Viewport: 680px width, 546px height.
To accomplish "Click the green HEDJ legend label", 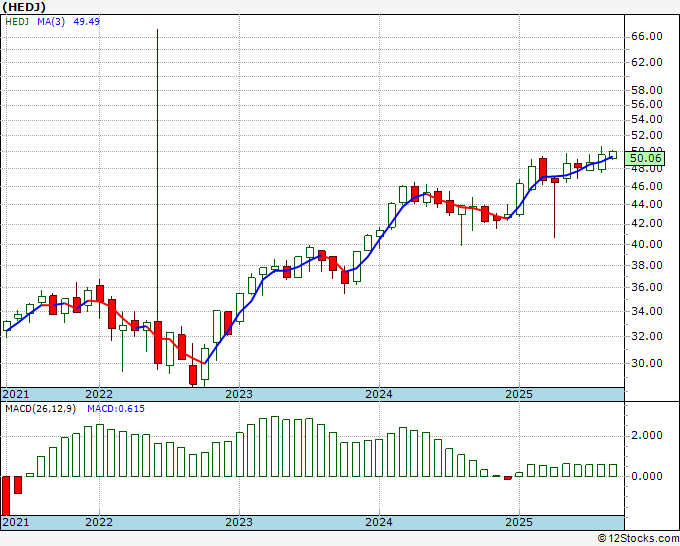I will coord(17,21).
